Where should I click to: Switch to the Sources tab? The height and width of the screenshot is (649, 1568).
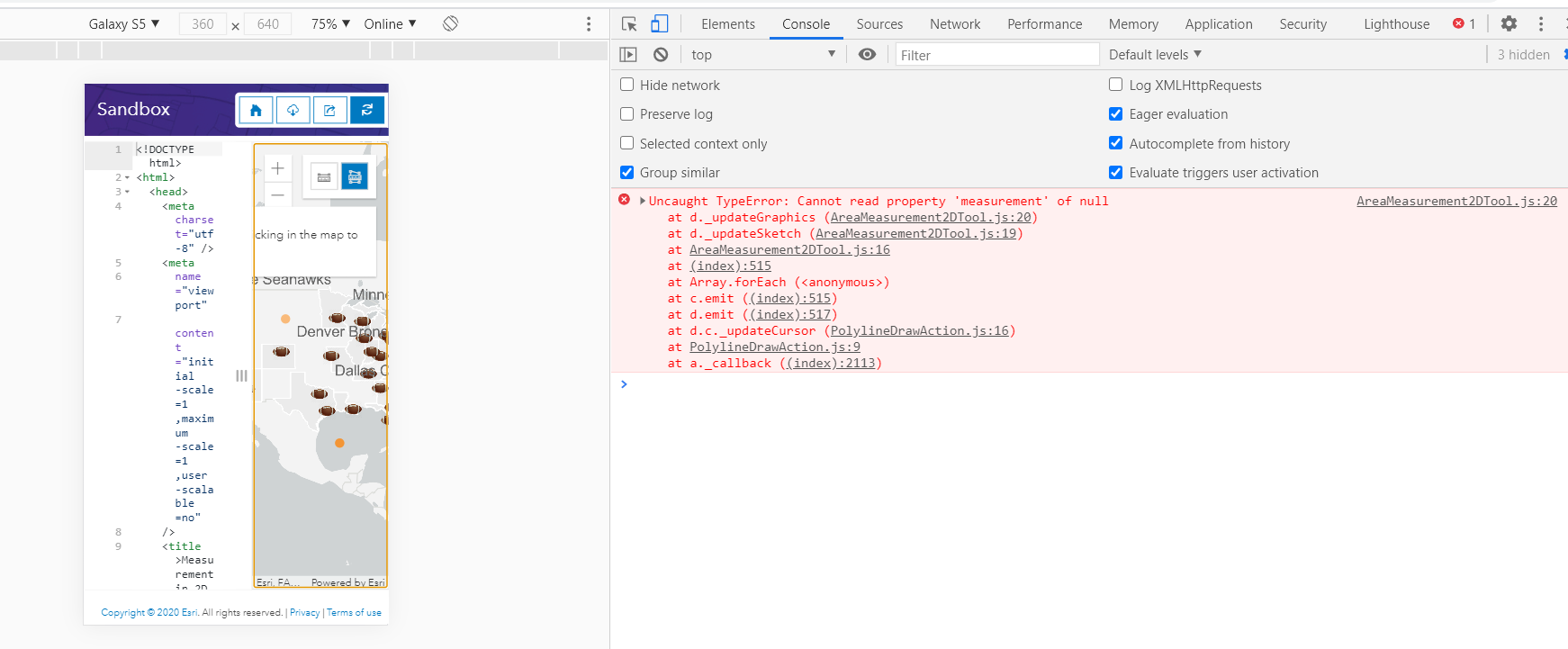coord(879,24)
